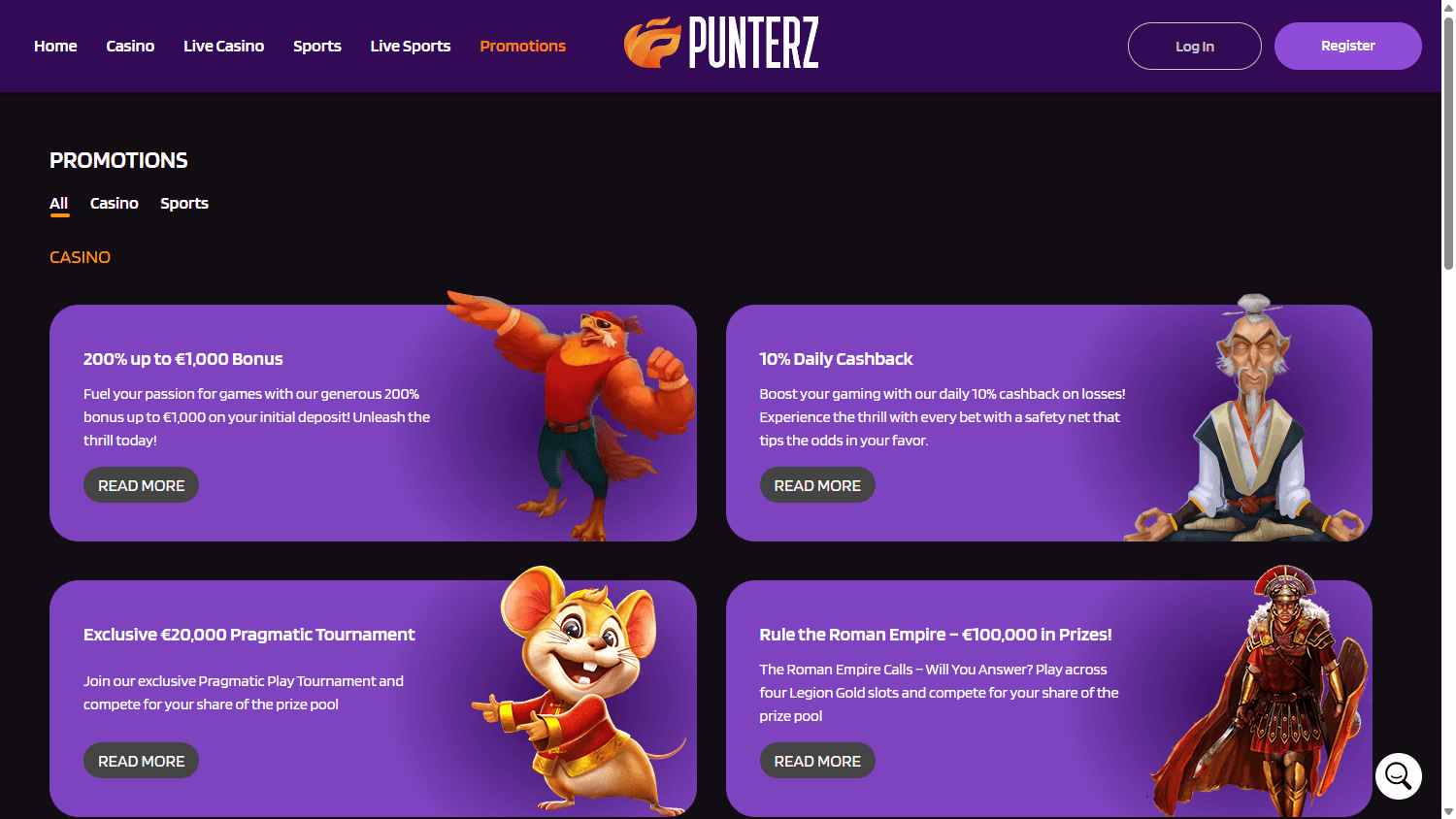Click the Roman centurion character image
This screenshot has width=1456, height=819.
point(1260,691)
